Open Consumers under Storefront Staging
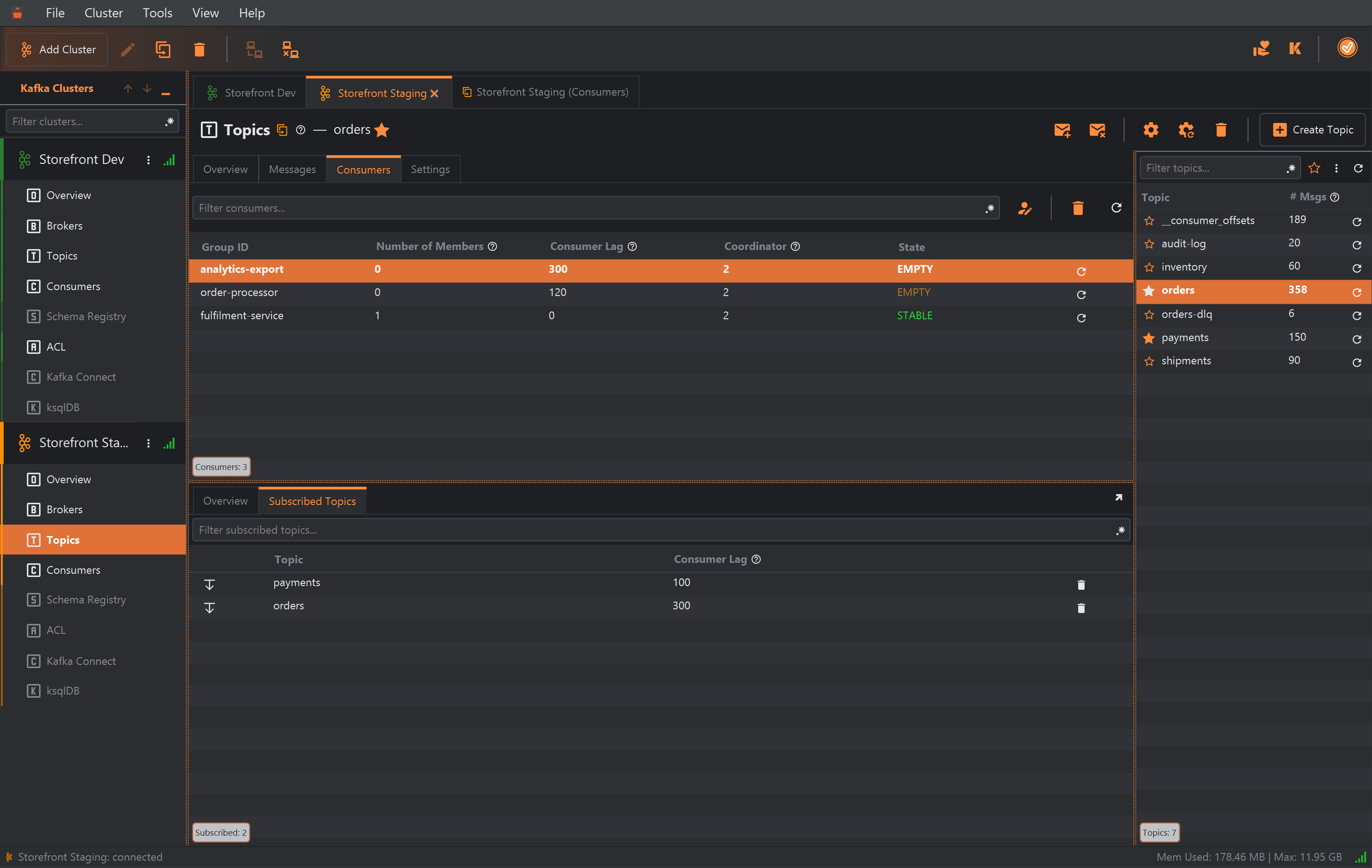Viewport: 1372px width, 868px height. tap(73, 570)
